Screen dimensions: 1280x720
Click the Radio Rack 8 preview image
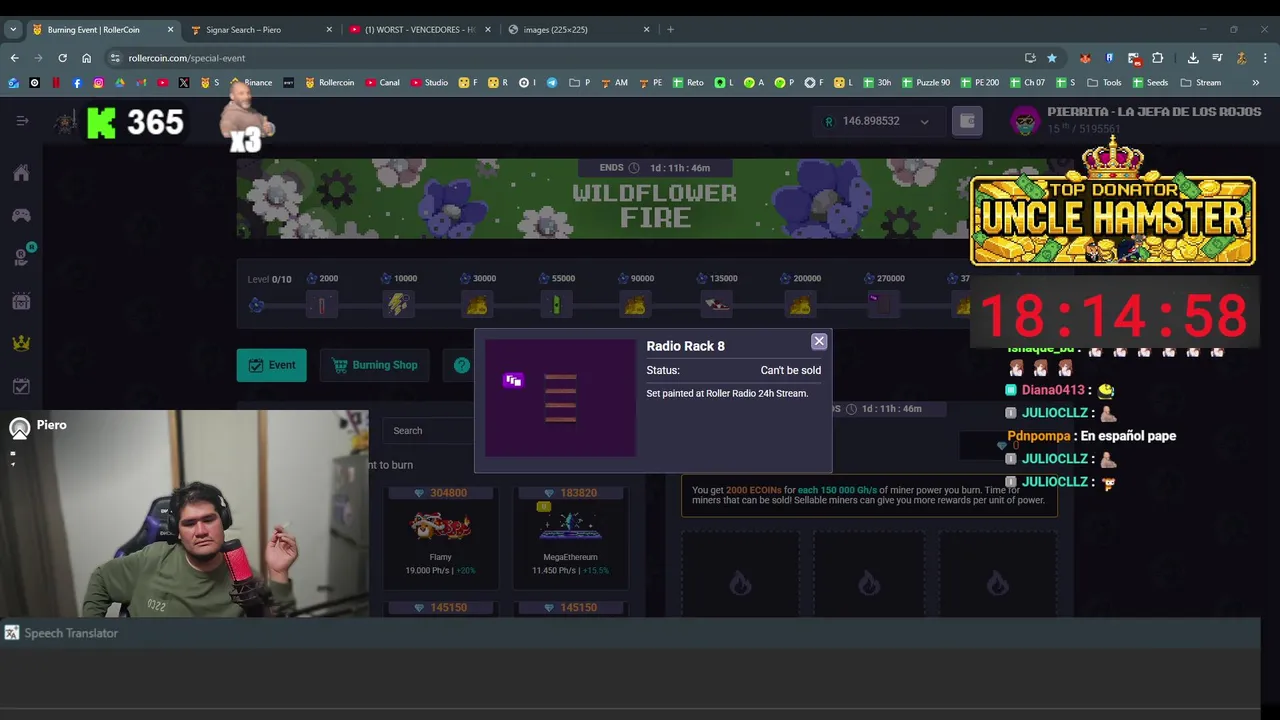click(560, 398)
